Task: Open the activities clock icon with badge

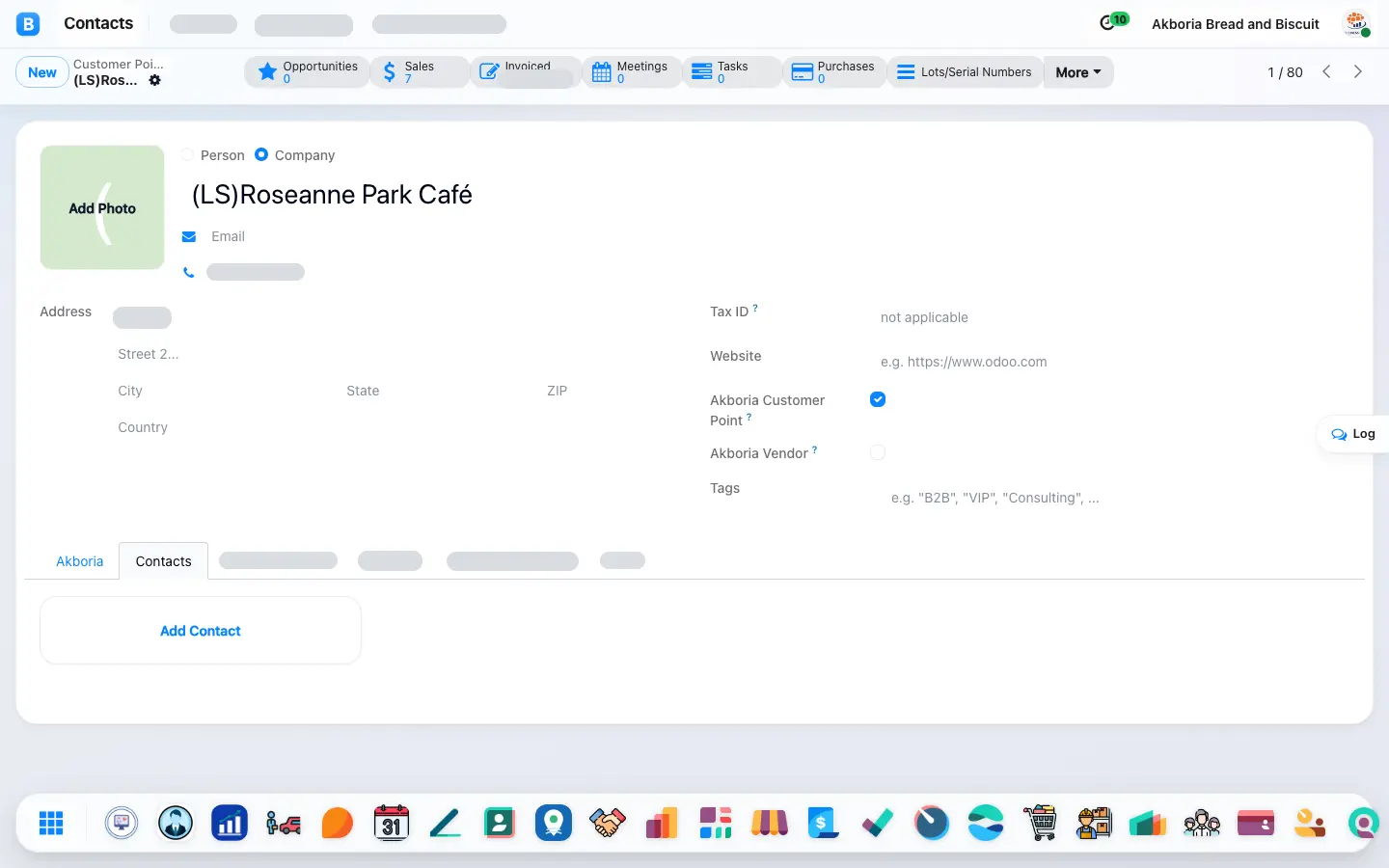Action: coord(1114,22)
